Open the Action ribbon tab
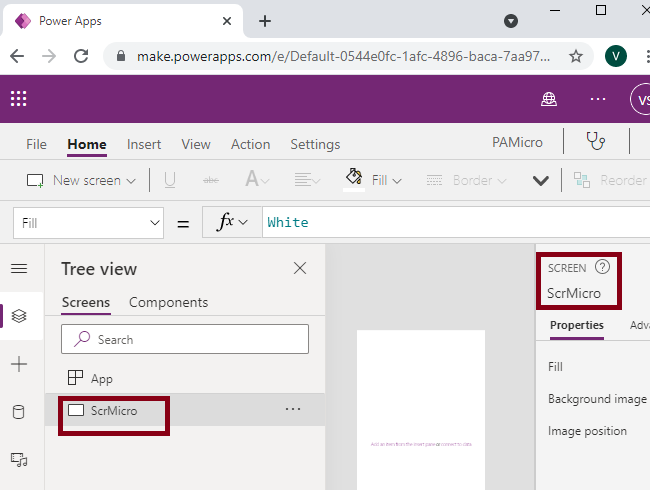 tap(250, 144)
